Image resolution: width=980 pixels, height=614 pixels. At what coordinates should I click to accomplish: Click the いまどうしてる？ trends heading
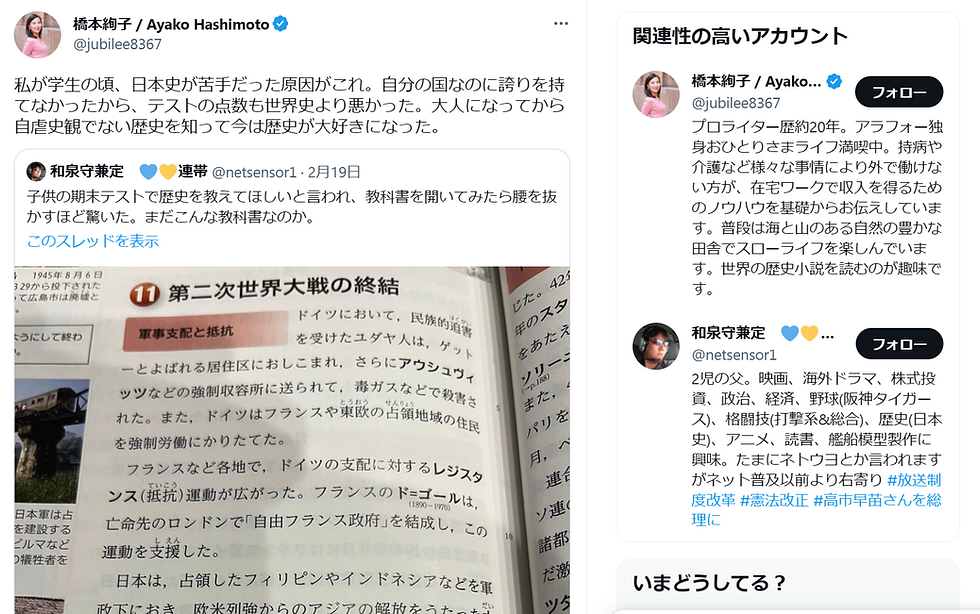(x=709, y=583)
